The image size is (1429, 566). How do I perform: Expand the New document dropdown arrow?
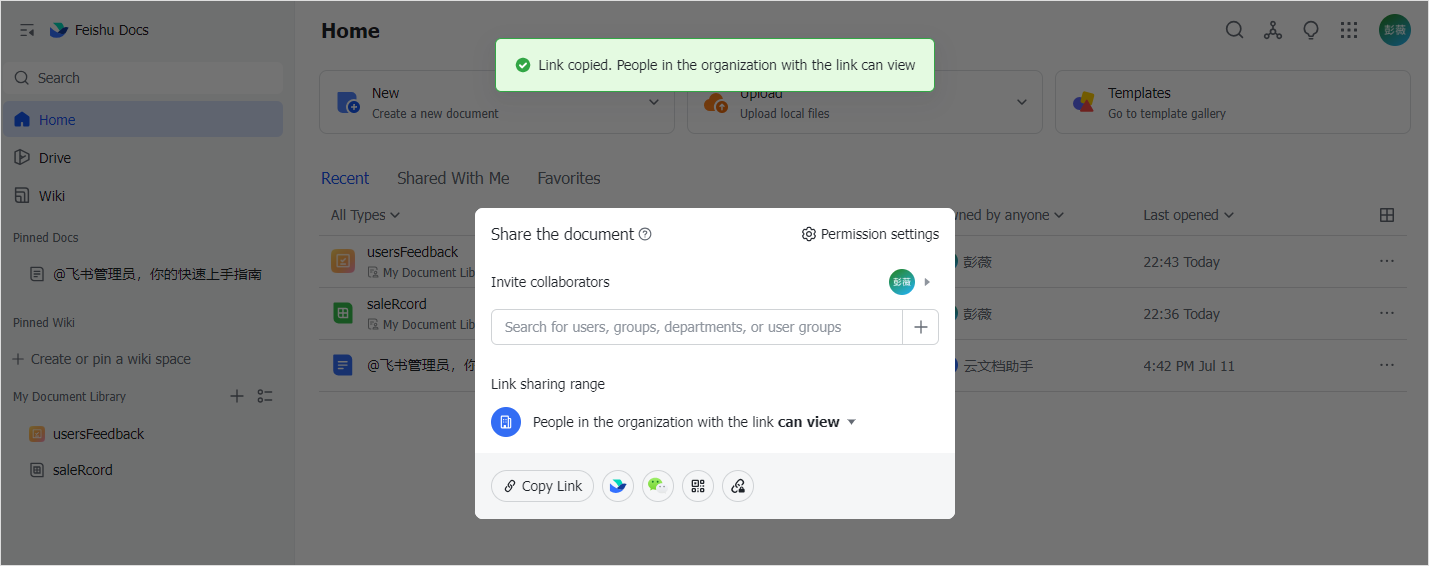tap(654, 102)
